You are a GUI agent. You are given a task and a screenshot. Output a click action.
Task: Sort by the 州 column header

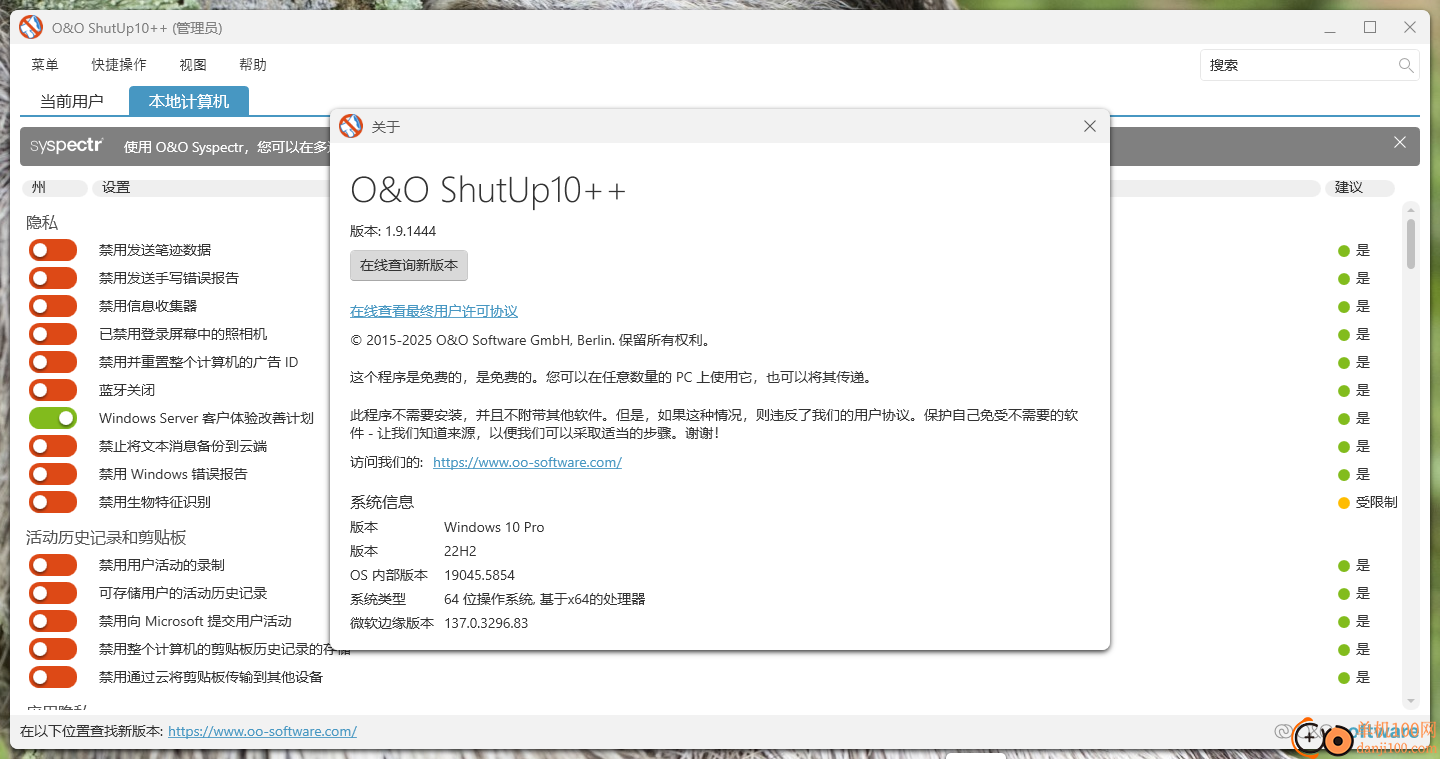(54, 187)
